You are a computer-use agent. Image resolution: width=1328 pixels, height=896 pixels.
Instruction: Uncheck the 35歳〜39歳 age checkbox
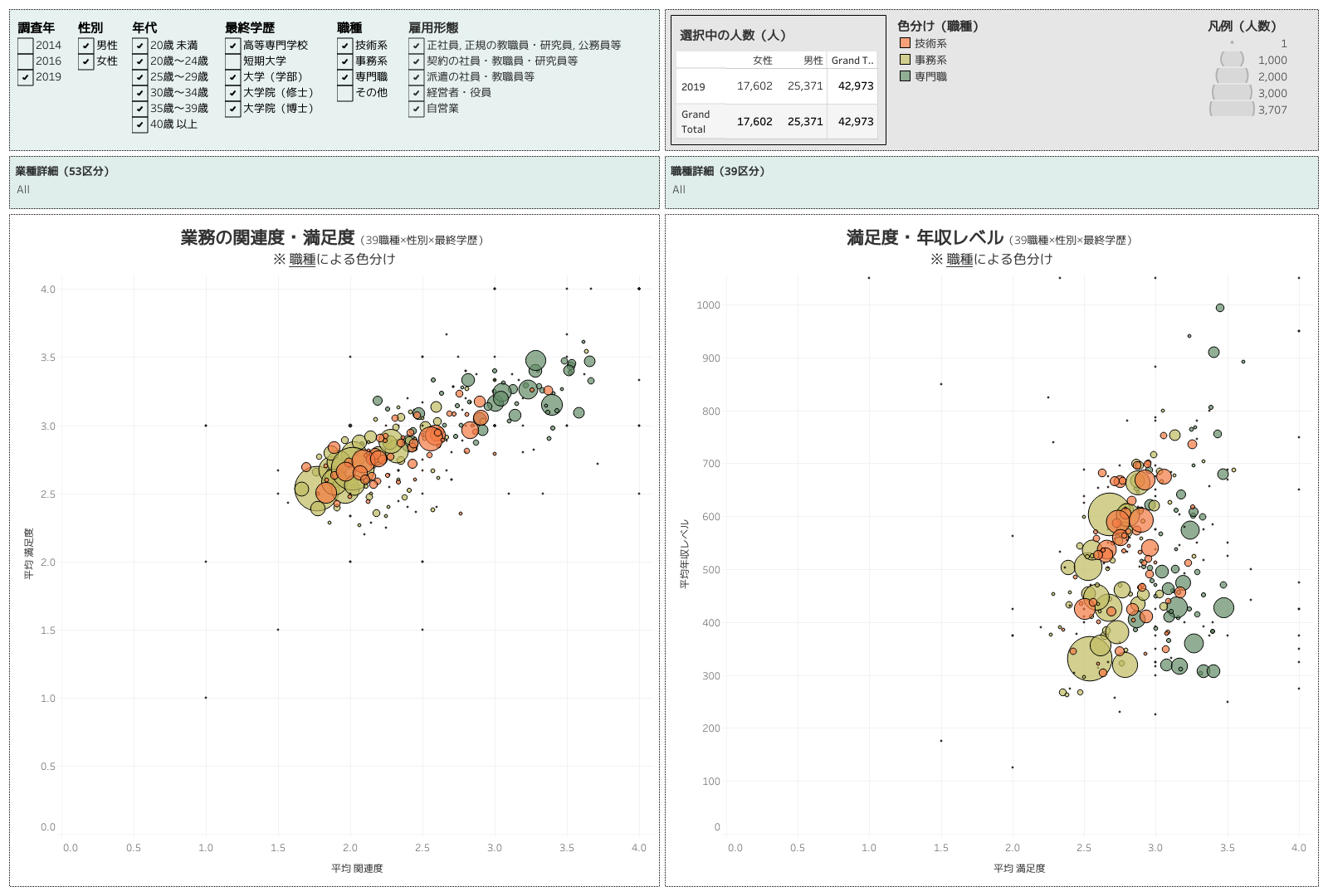(x=140, y=109)
